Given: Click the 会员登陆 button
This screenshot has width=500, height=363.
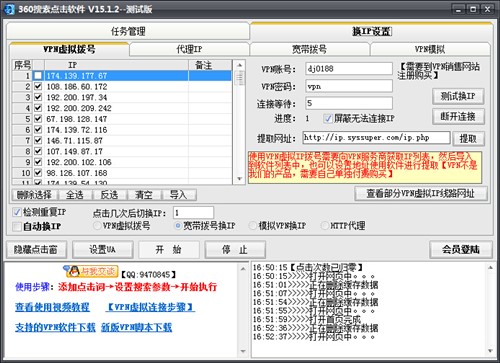Looking at the screenshot, I should click(x=461, y=249).
